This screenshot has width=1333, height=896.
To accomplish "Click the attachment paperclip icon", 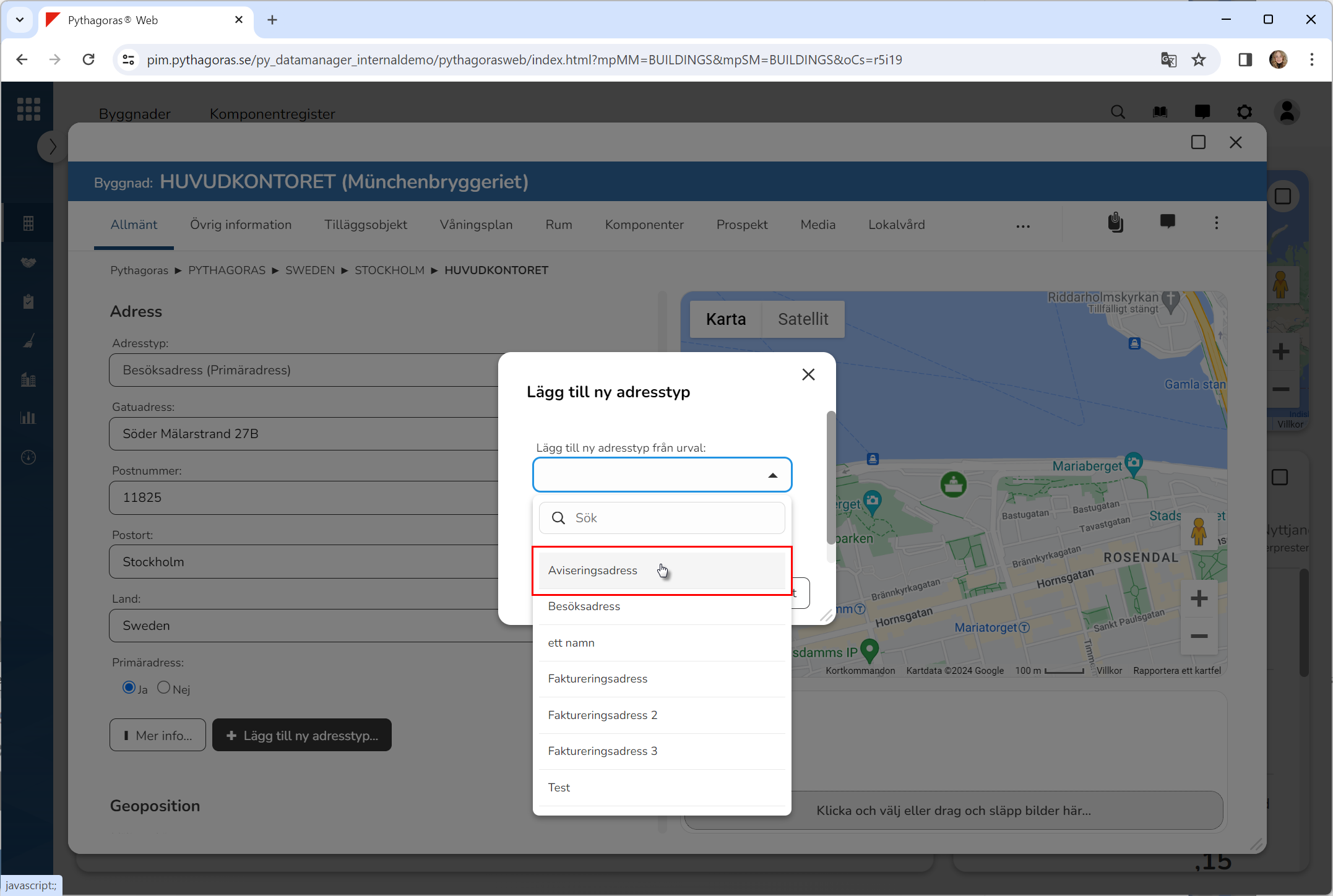I will coord(1115,222).
